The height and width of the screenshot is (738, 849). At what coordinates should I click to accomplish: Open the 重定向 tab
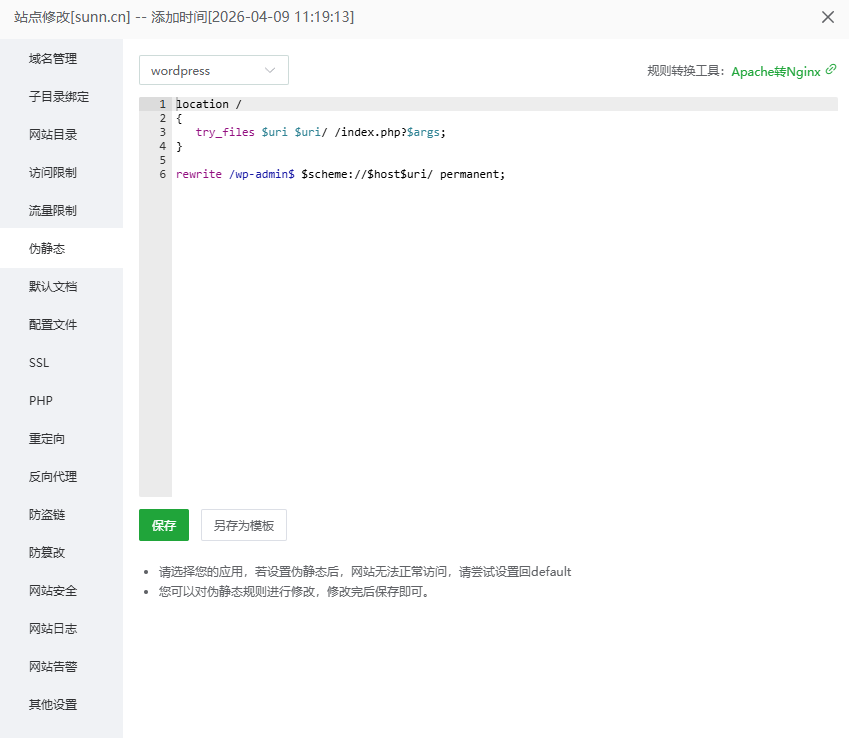[x=47, y=439]
